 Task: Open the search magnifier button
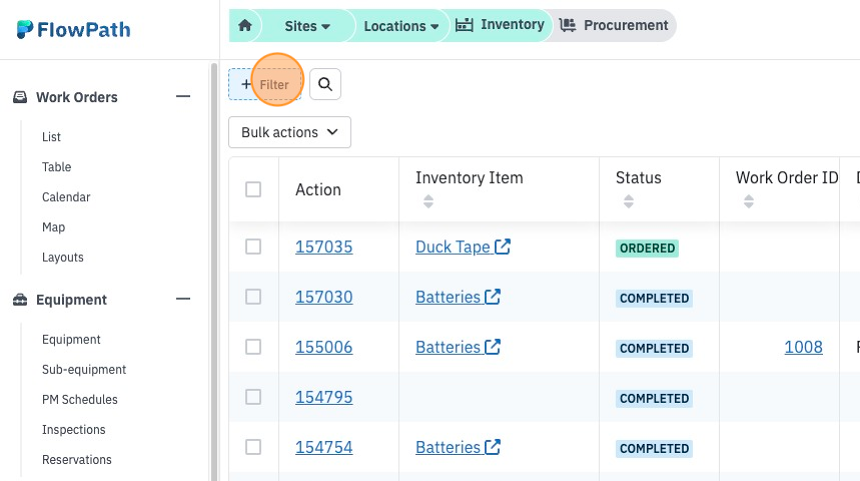[x=325, y=84]
